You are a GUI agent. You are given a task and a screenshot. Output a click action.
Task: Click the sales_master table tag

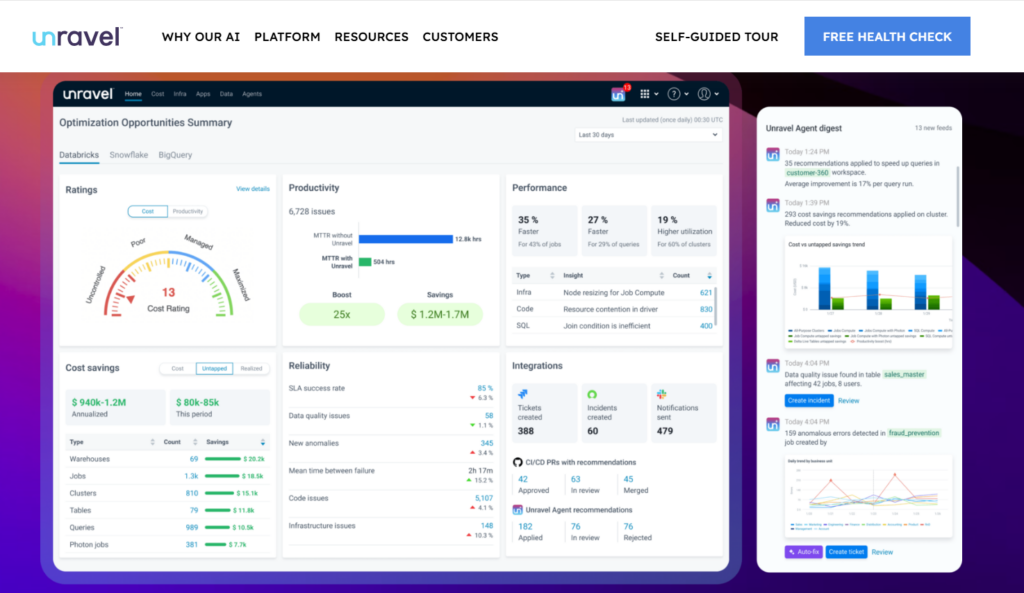[904, 375]
